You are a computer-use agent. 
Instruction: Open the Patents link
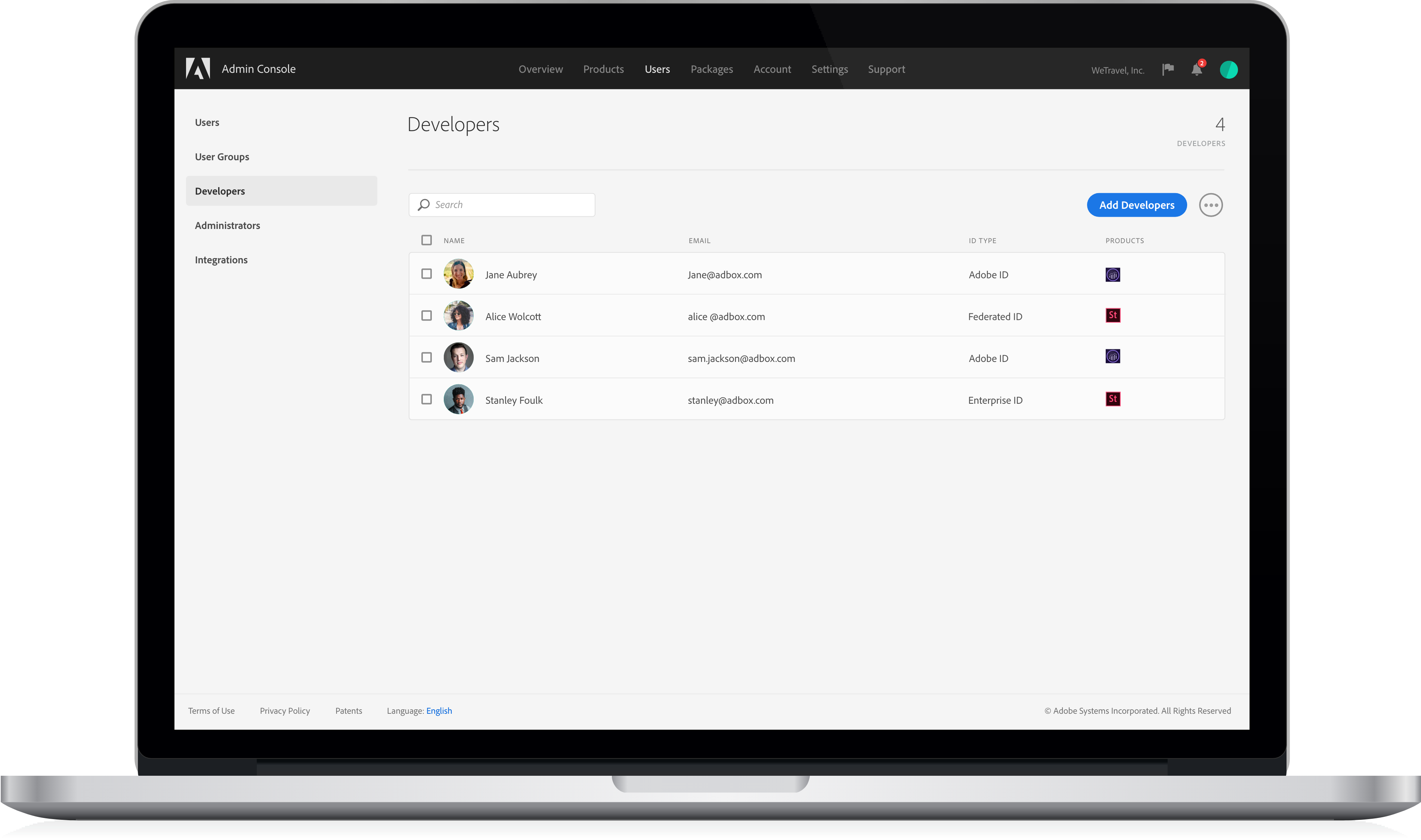(349, 711)
